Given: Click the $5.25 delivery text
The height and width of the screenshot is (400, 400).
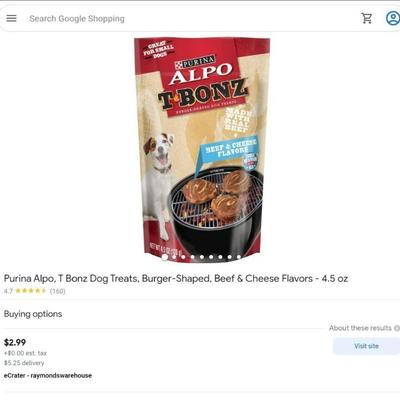Looking at the screenshot, I should pyautogui.click(x=24, y=363).
